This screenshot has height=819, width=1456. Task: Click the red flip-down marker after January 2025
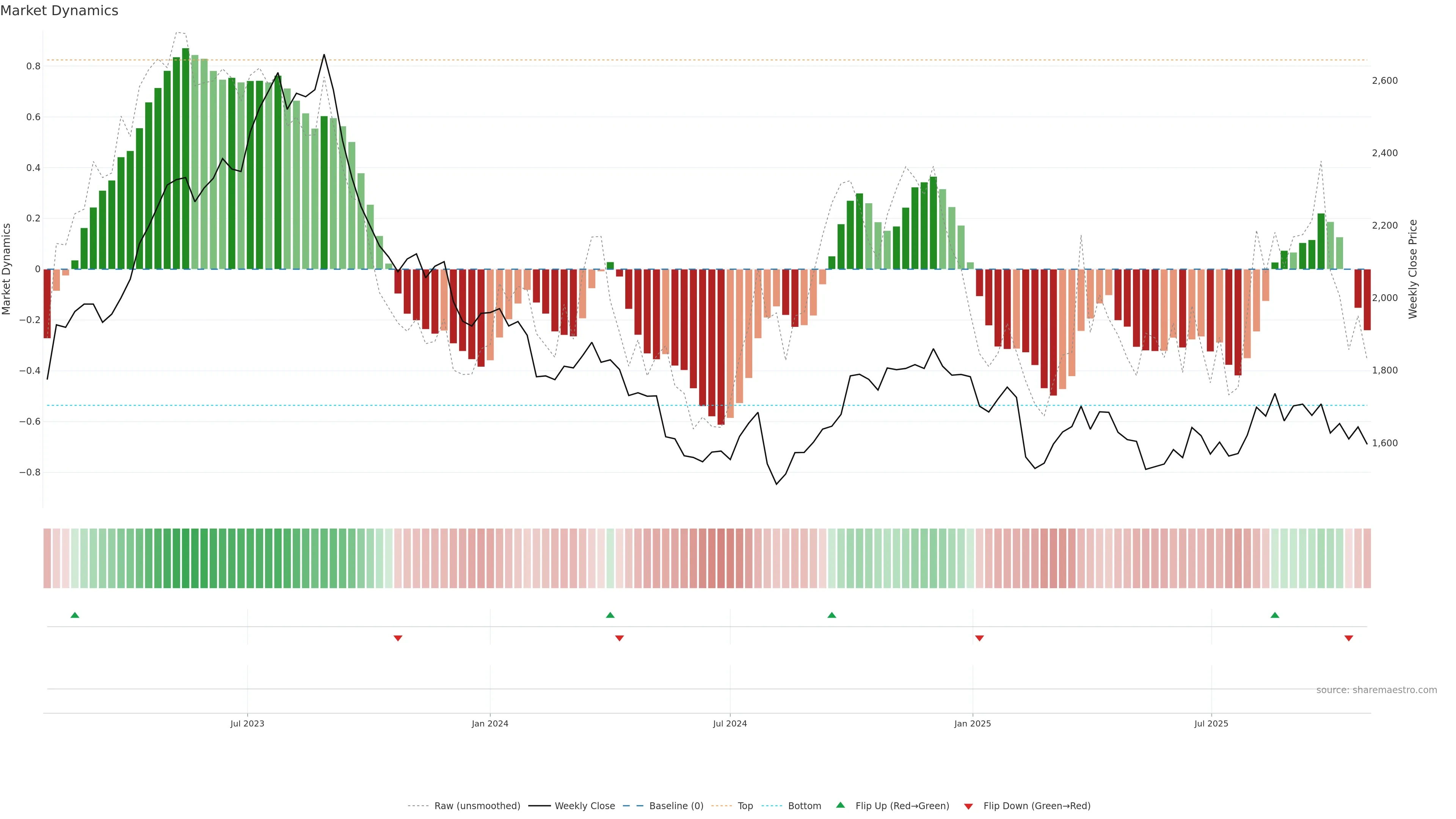click(x=979, y=638)
